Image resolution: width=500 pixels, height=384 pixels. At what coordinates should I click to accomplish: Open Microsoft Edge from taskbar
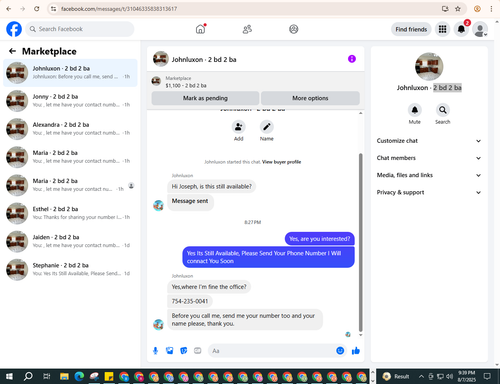tap(79, 377)
